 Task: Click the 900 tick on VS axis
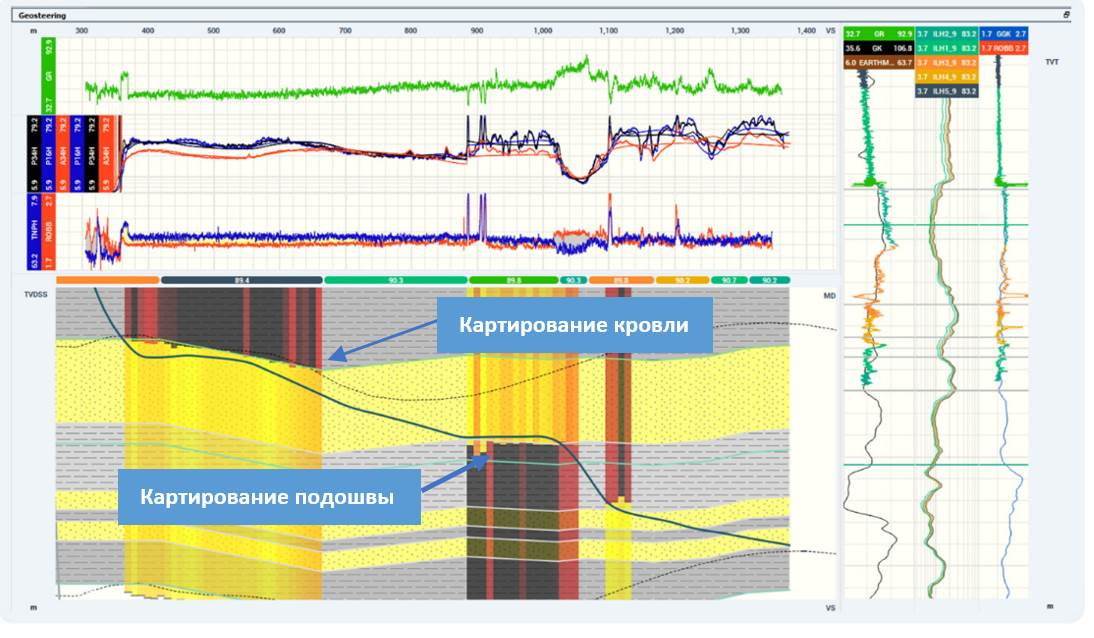click(x=477, y=31)
